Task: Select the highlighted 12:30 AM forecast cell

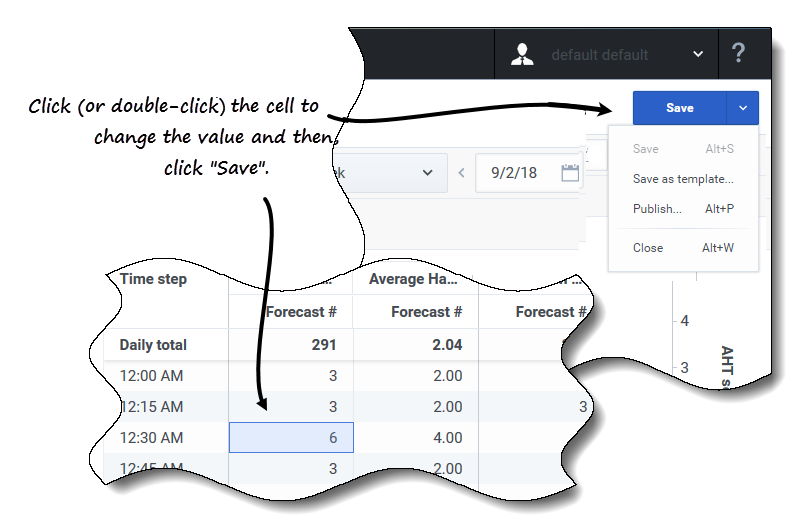Action: [291, 438]
